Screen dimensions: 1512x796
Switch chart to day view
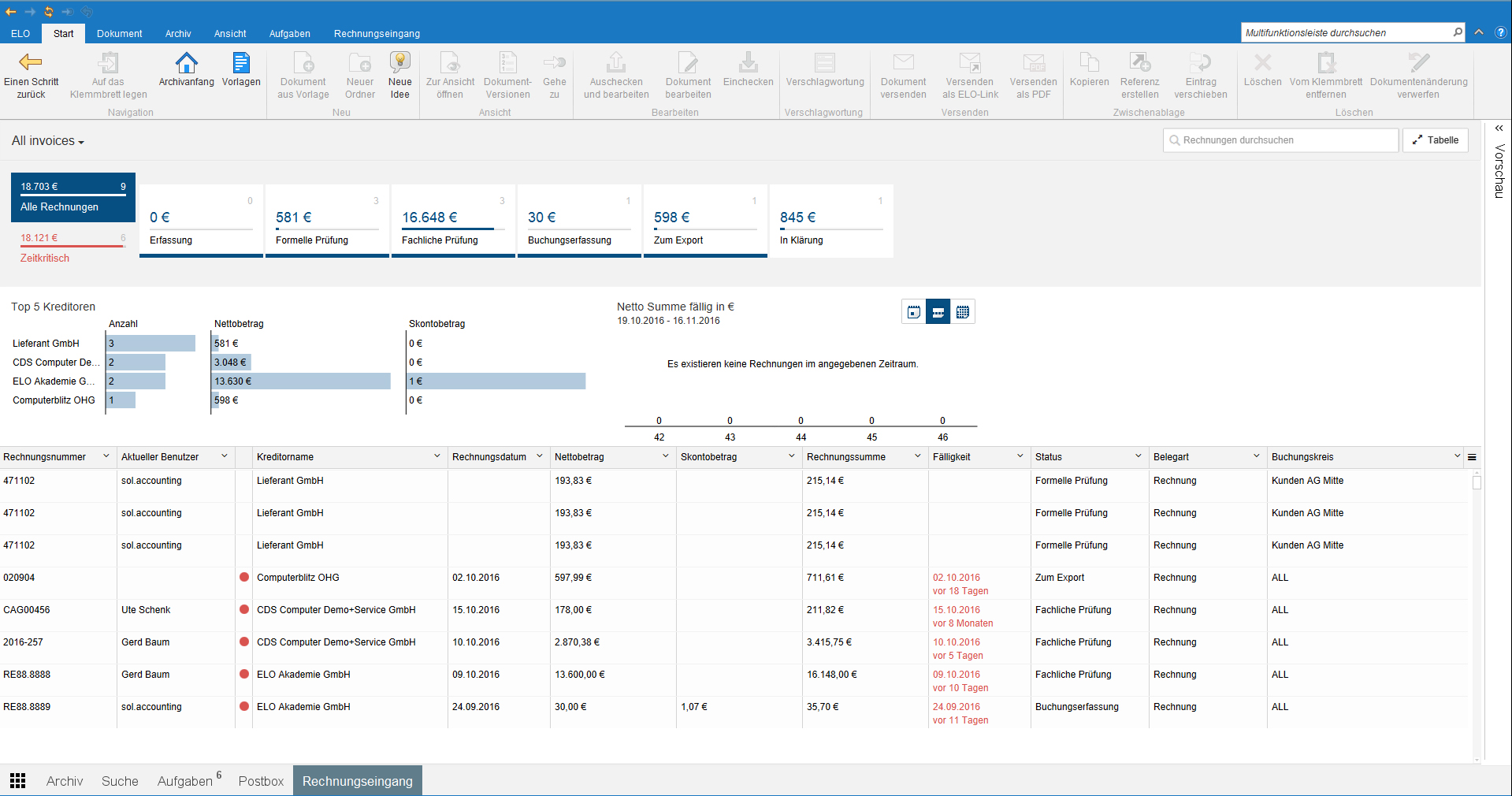tap(914, 312)
